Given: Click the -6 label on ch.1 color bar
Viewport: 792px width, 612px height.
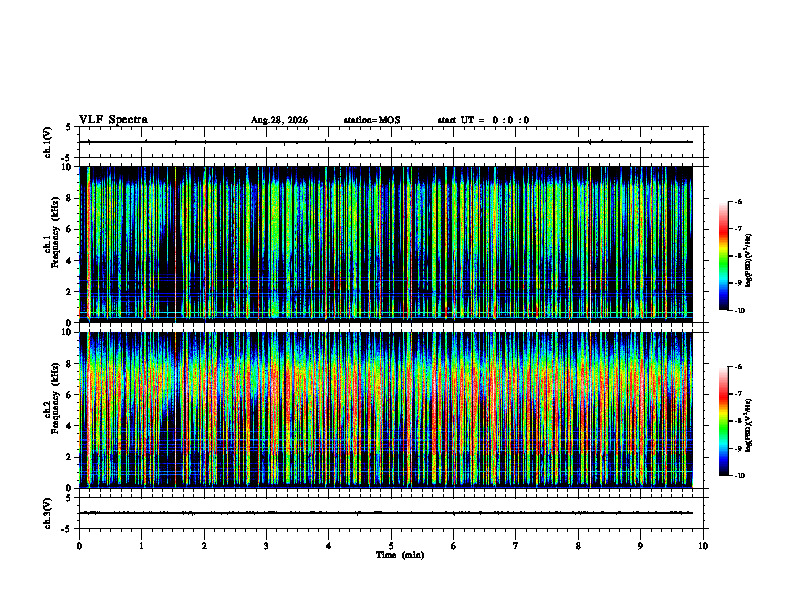Looking at the screenshot, I should click(x=738, y=201).
